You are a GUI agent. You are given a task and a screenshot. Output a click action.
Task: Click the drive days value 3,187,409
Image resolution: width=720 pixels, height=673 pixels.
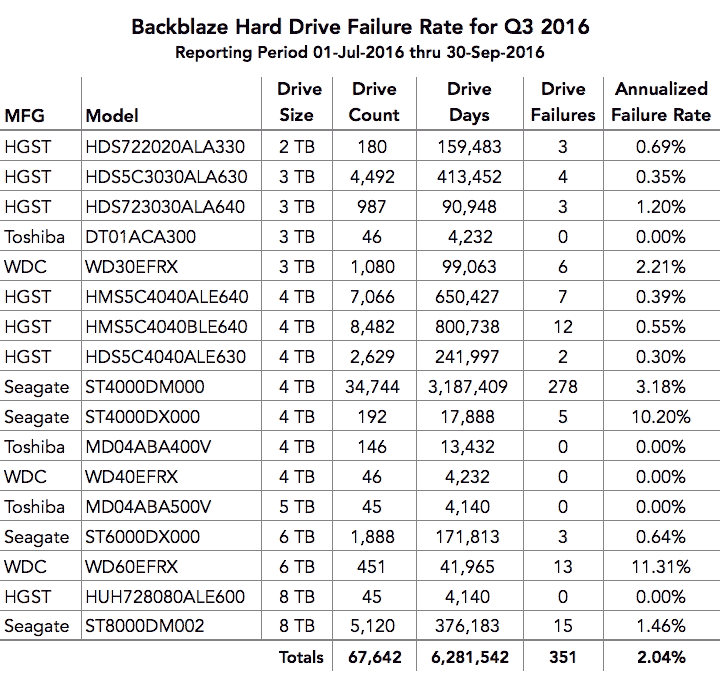469,387
